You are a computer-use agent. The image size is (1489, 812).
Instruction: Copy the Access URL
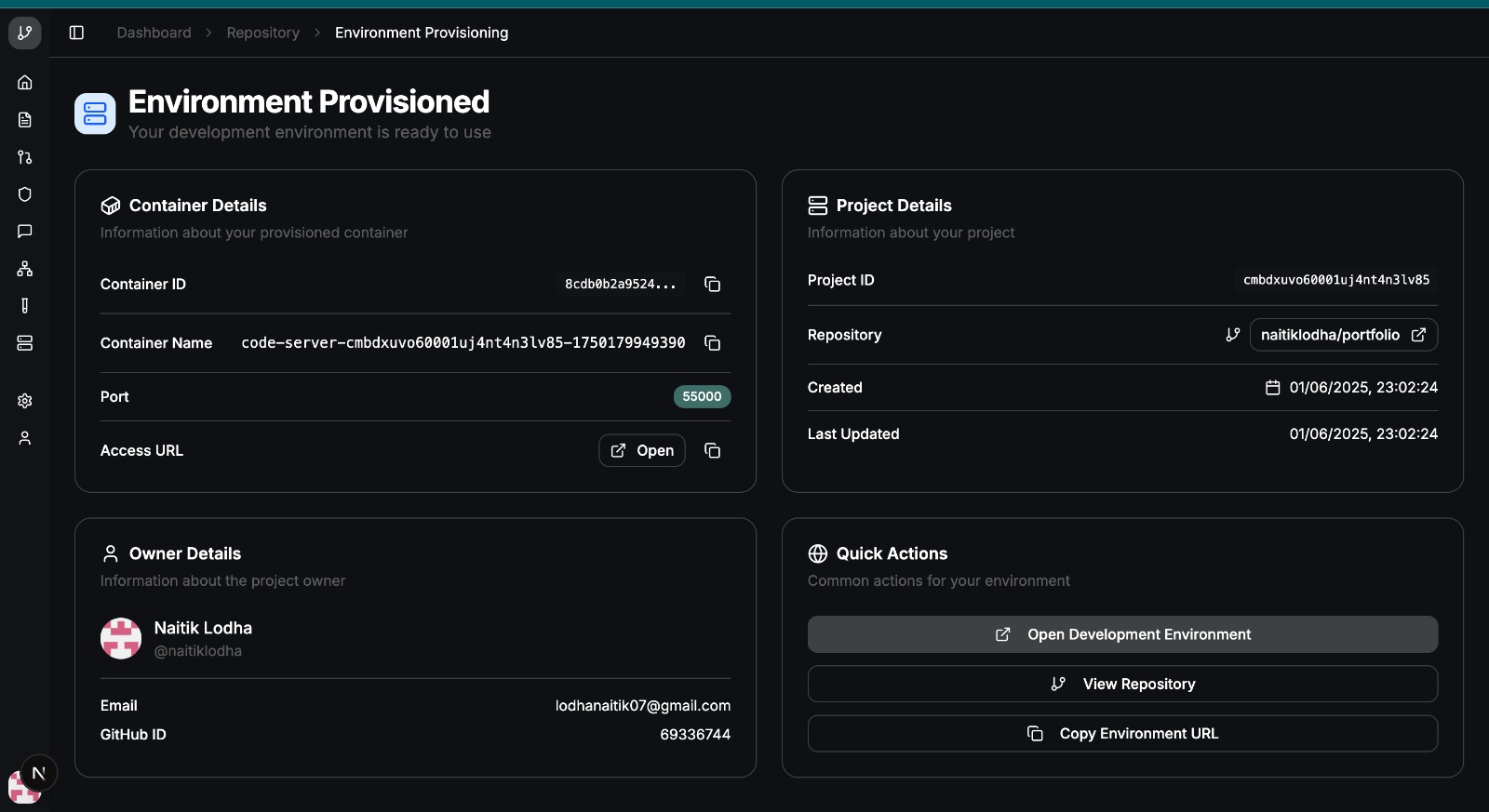[x=712, y=451]
